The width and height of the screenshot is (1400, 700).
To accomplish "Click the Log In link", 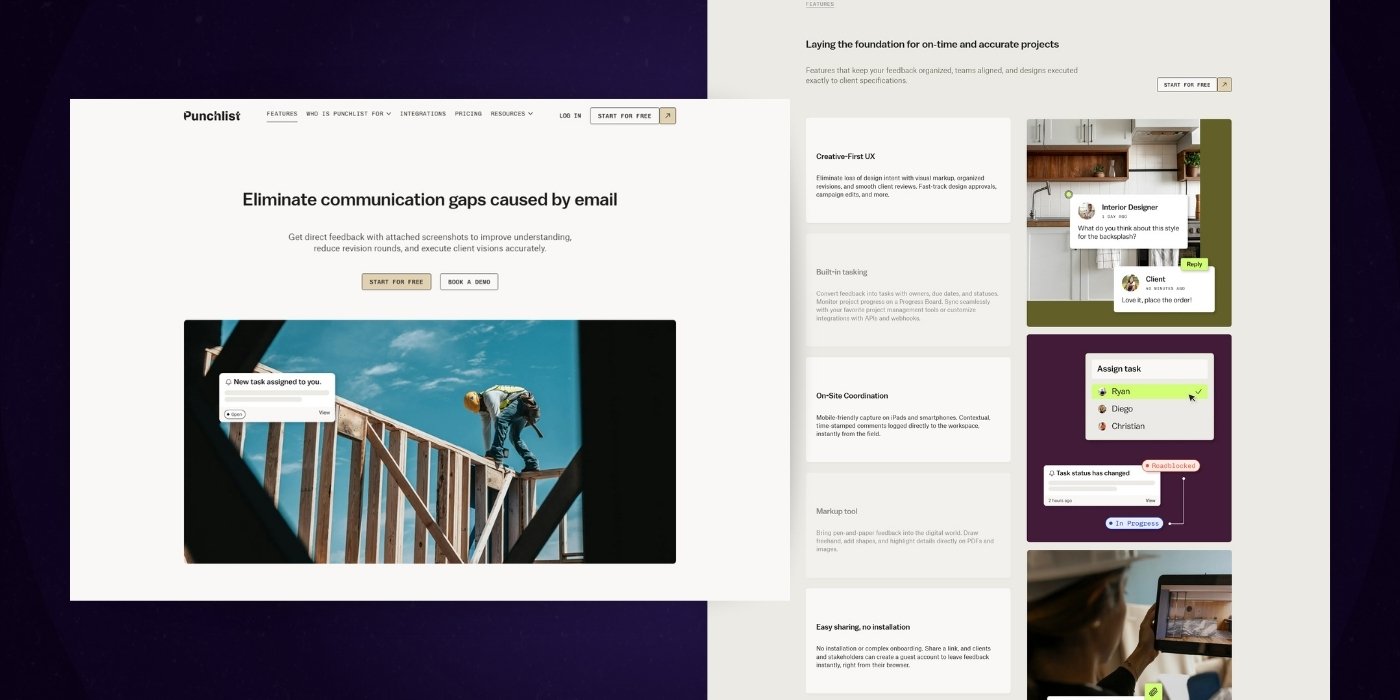I will tap(570, 116).
